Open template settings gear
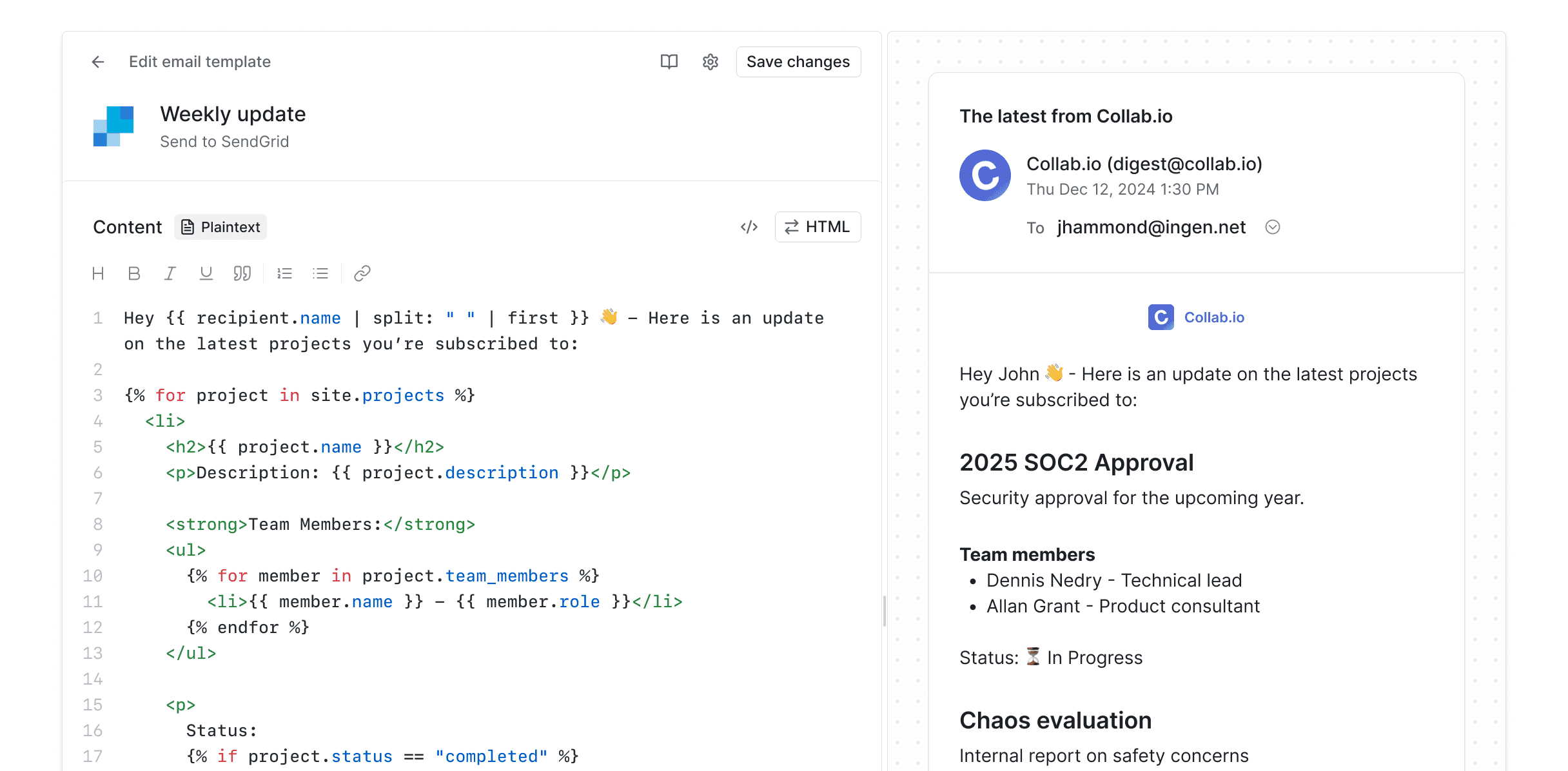This screenshot has height=771, width=1568. tap(709, 61)
